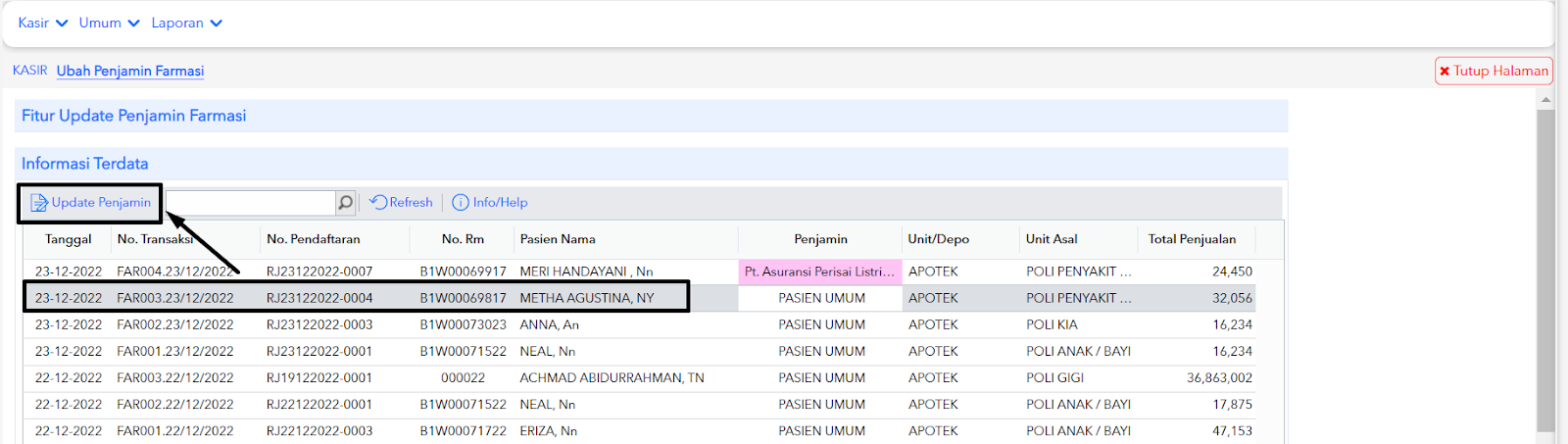1568x444 pixels.
Task: Click registration RJ23122022-0001
Action: (319, 351)
